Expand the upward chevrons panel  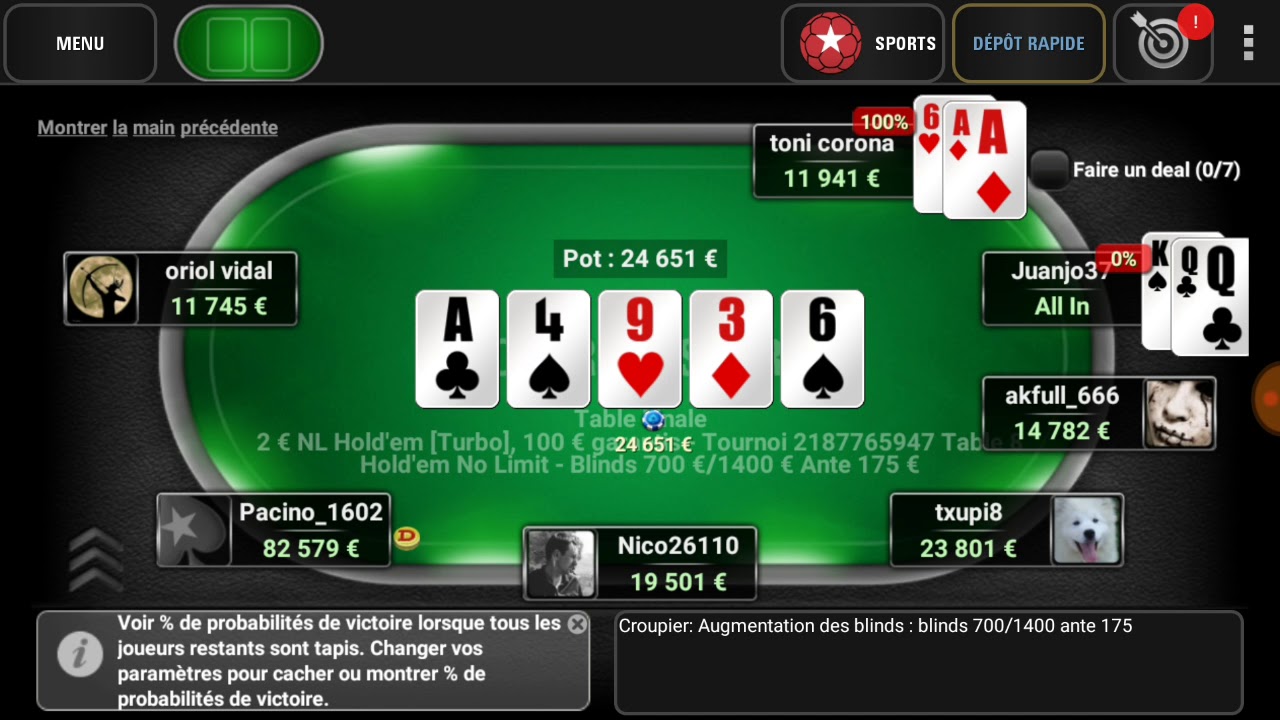tap(96, 560)
